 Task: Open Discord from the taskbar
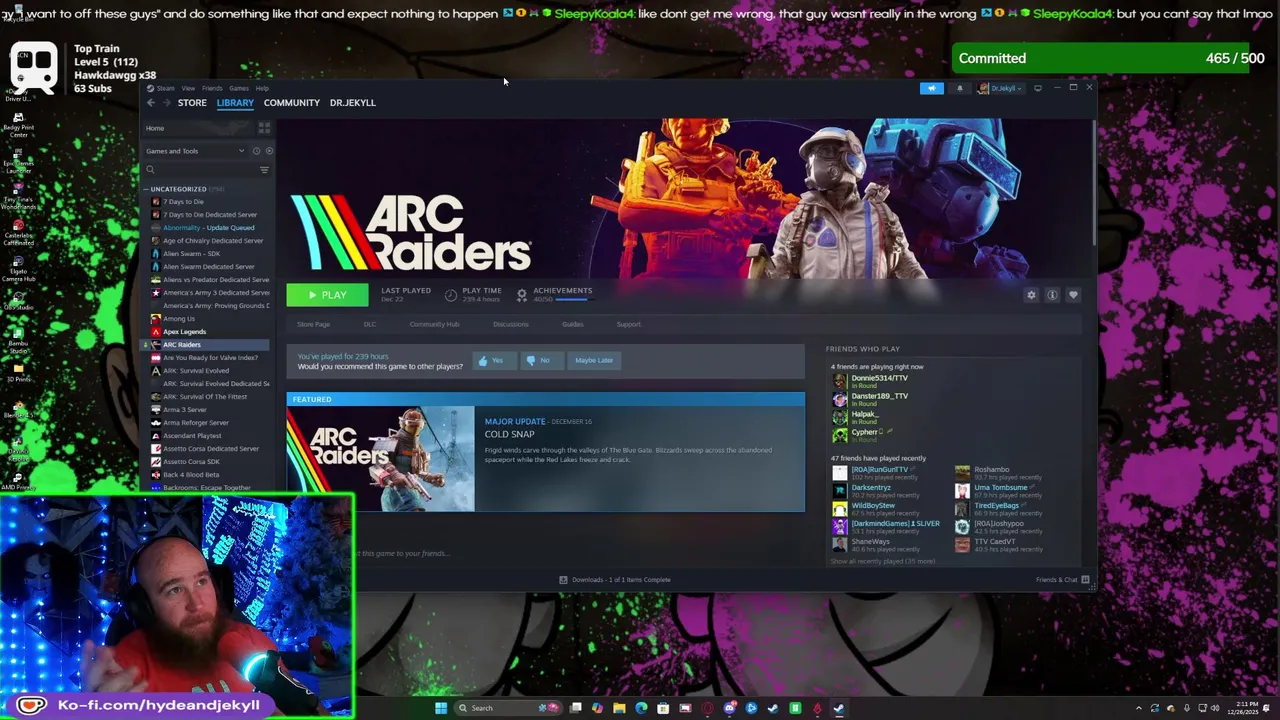729,708
